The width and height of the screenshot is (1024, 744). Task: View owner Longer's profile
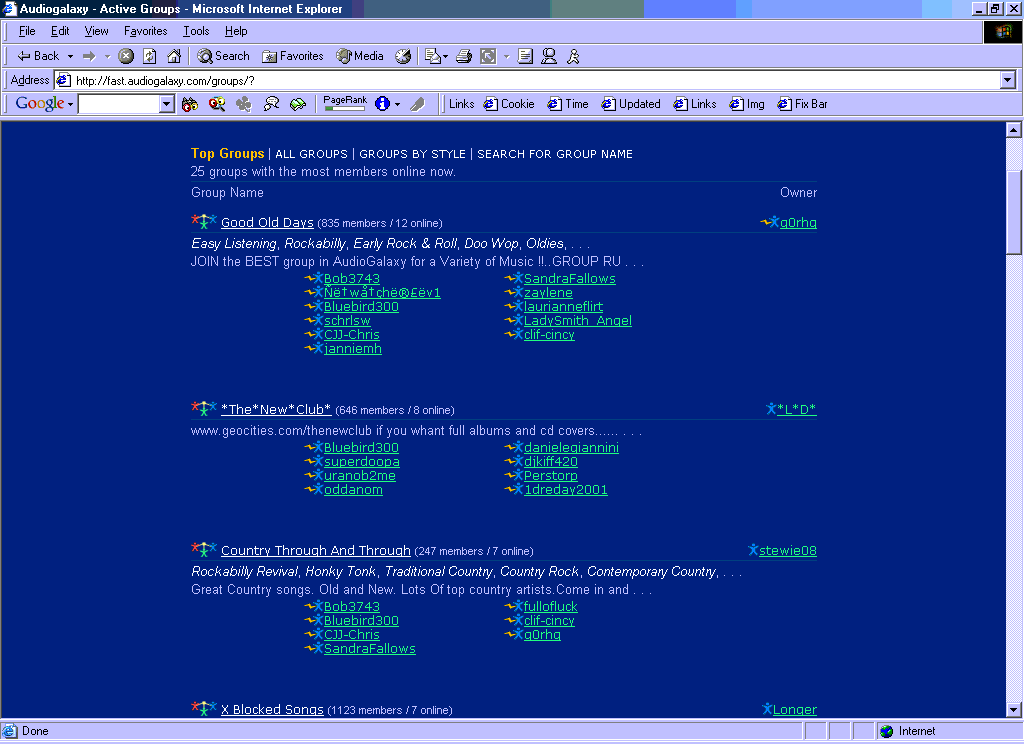795,709
